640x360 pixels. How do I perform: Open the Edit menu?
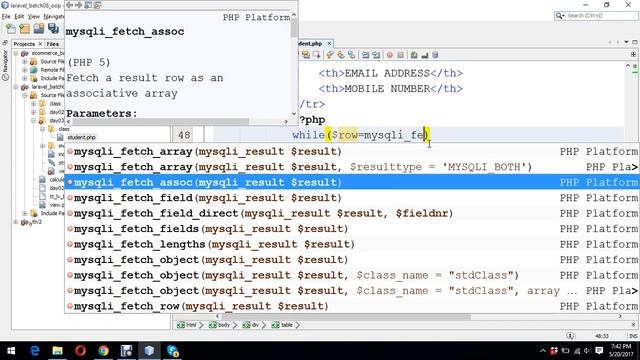[19, 16]
